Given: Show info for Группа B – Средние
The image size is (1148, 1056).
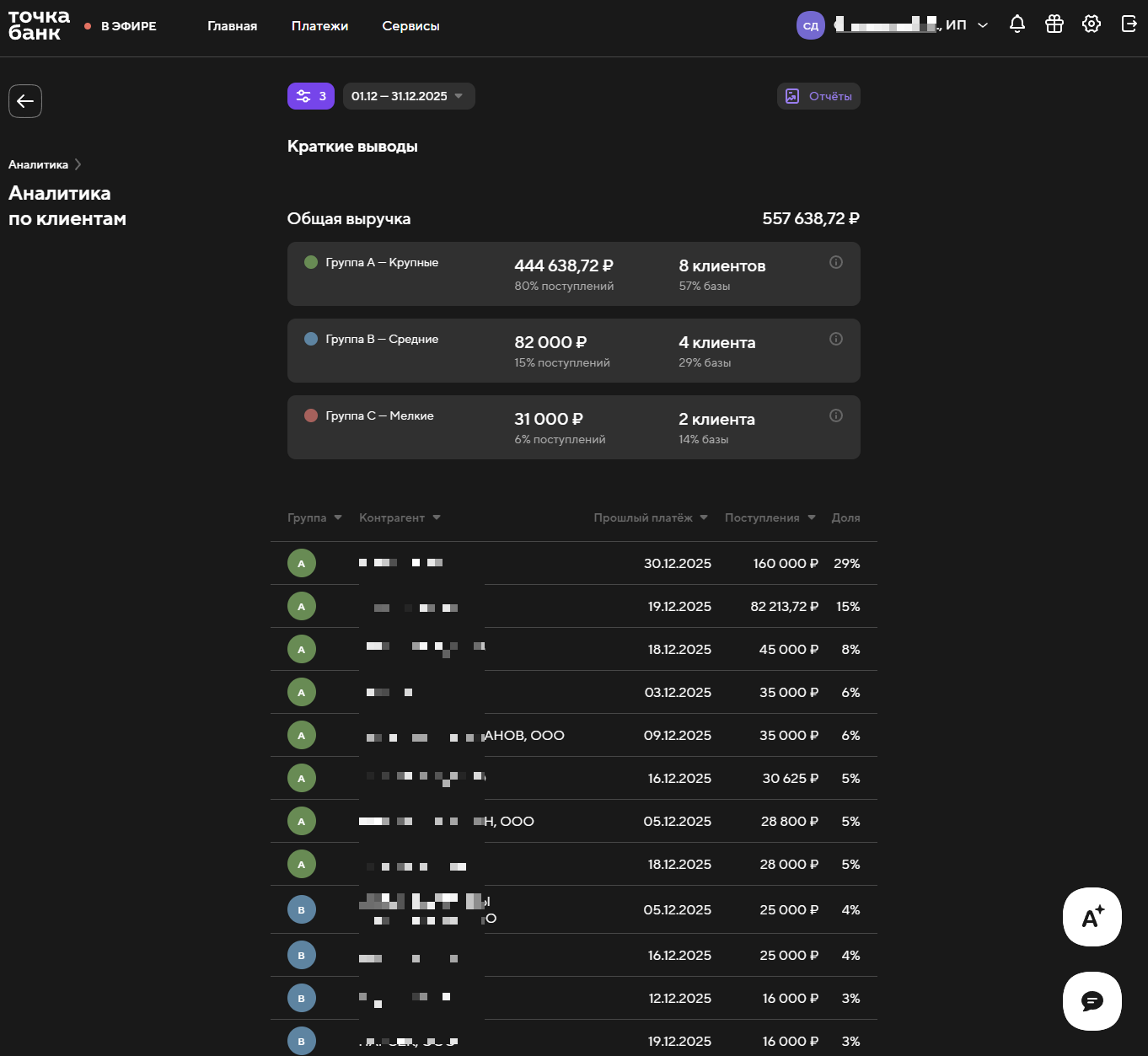Looking at the screenshot, I should (836, 339).
